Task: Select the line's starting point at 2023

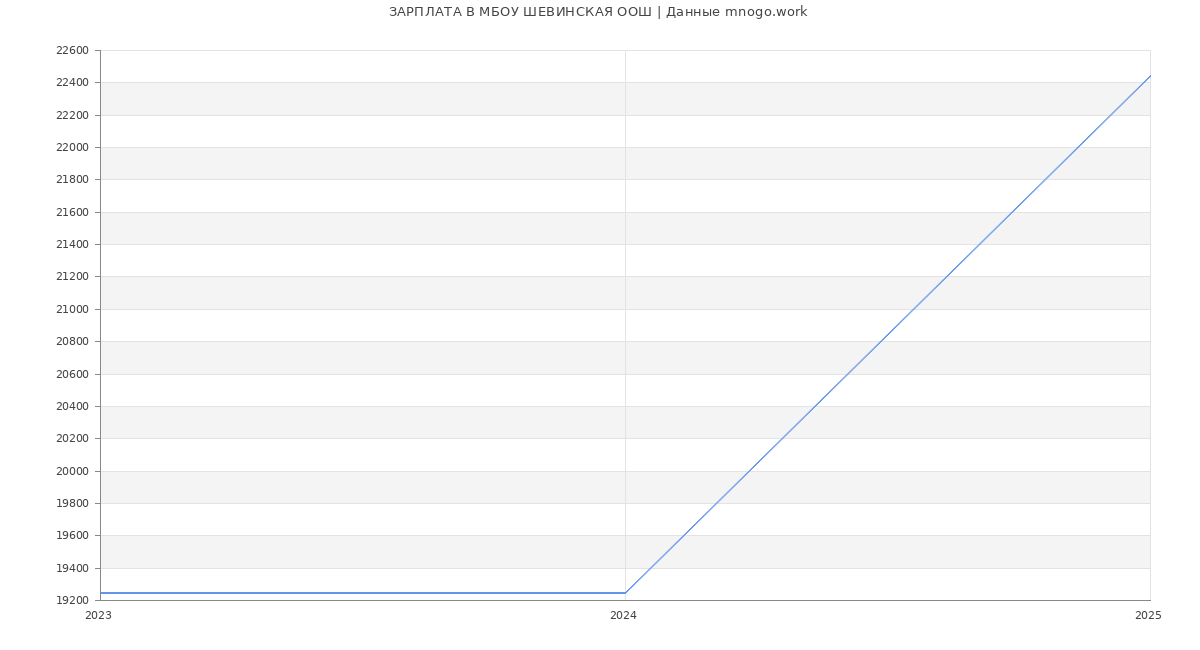Action: [101, 593]
